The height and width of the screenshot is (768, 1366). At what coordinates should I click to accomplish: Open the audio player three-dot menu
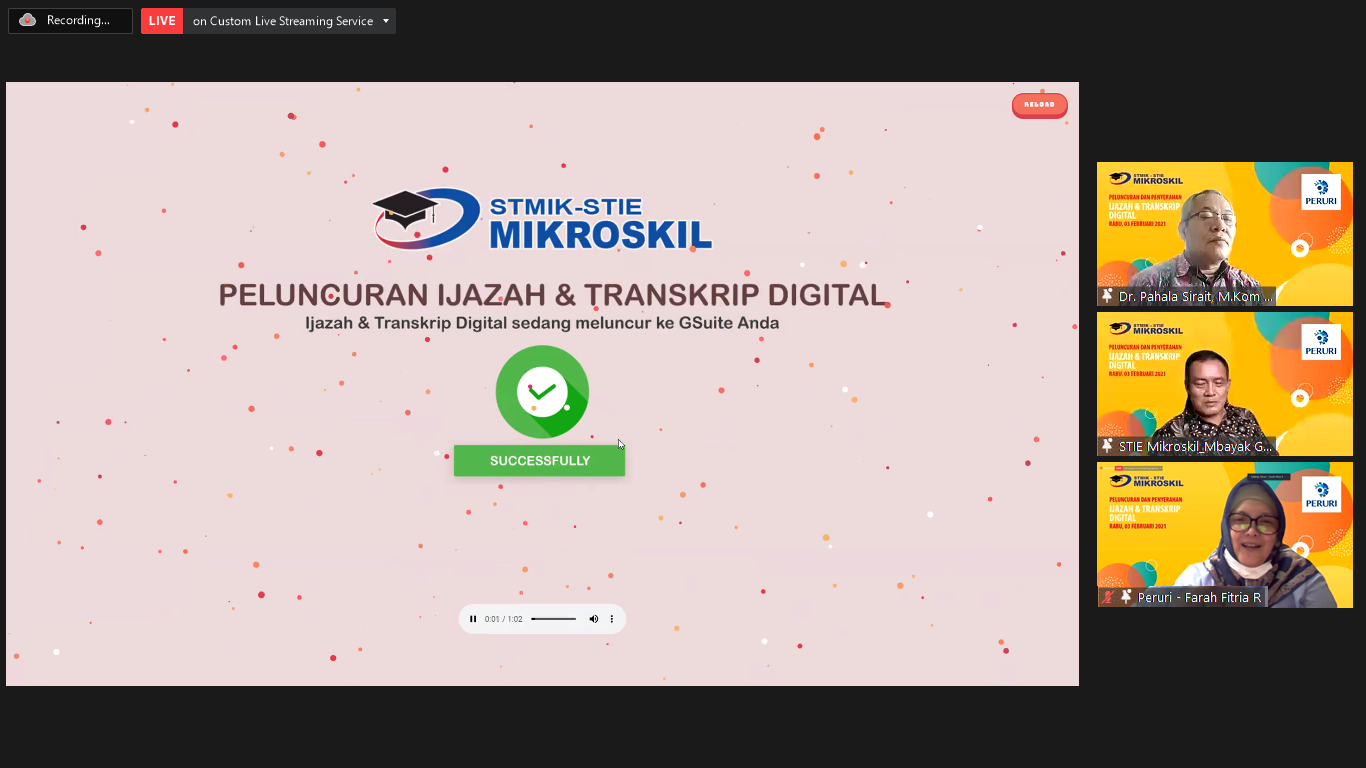click(x=612, y=619)
